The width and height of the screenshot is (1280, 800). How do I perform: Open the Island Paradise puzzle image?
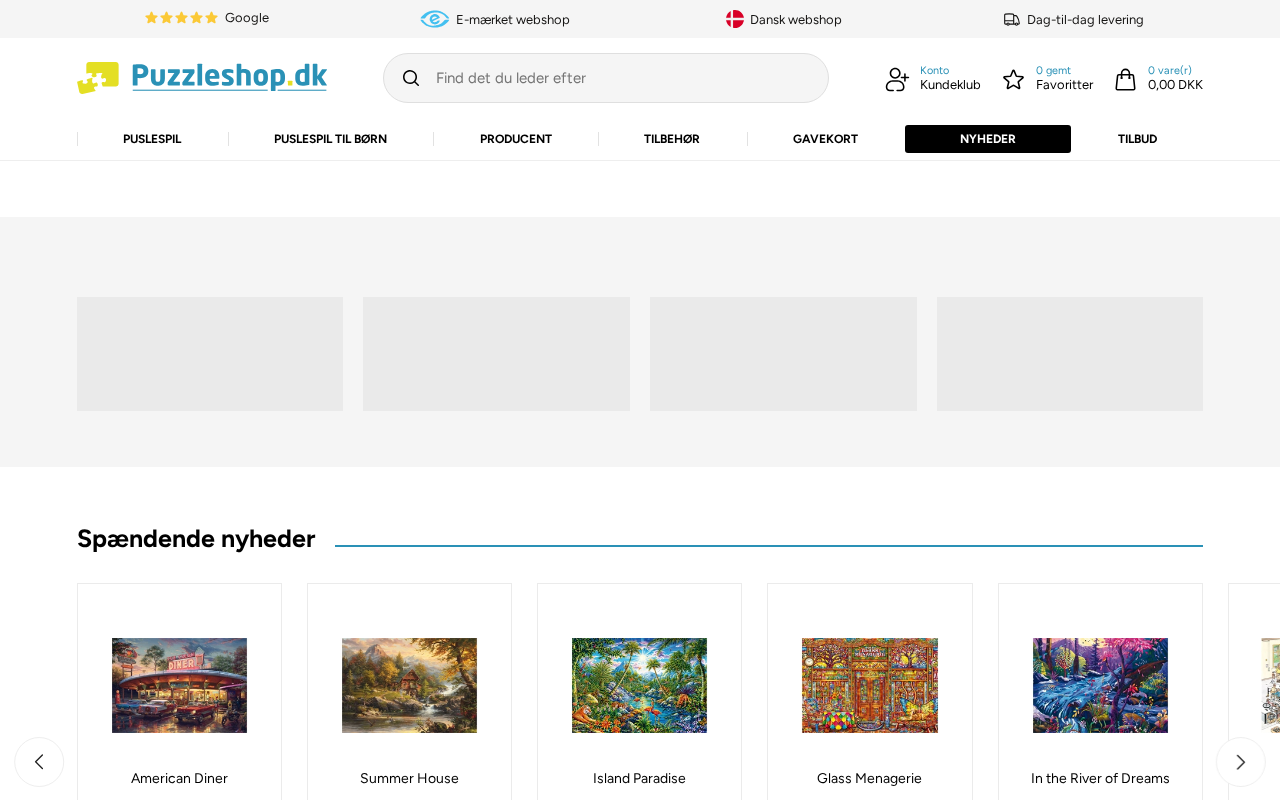[x=639, y=686]
